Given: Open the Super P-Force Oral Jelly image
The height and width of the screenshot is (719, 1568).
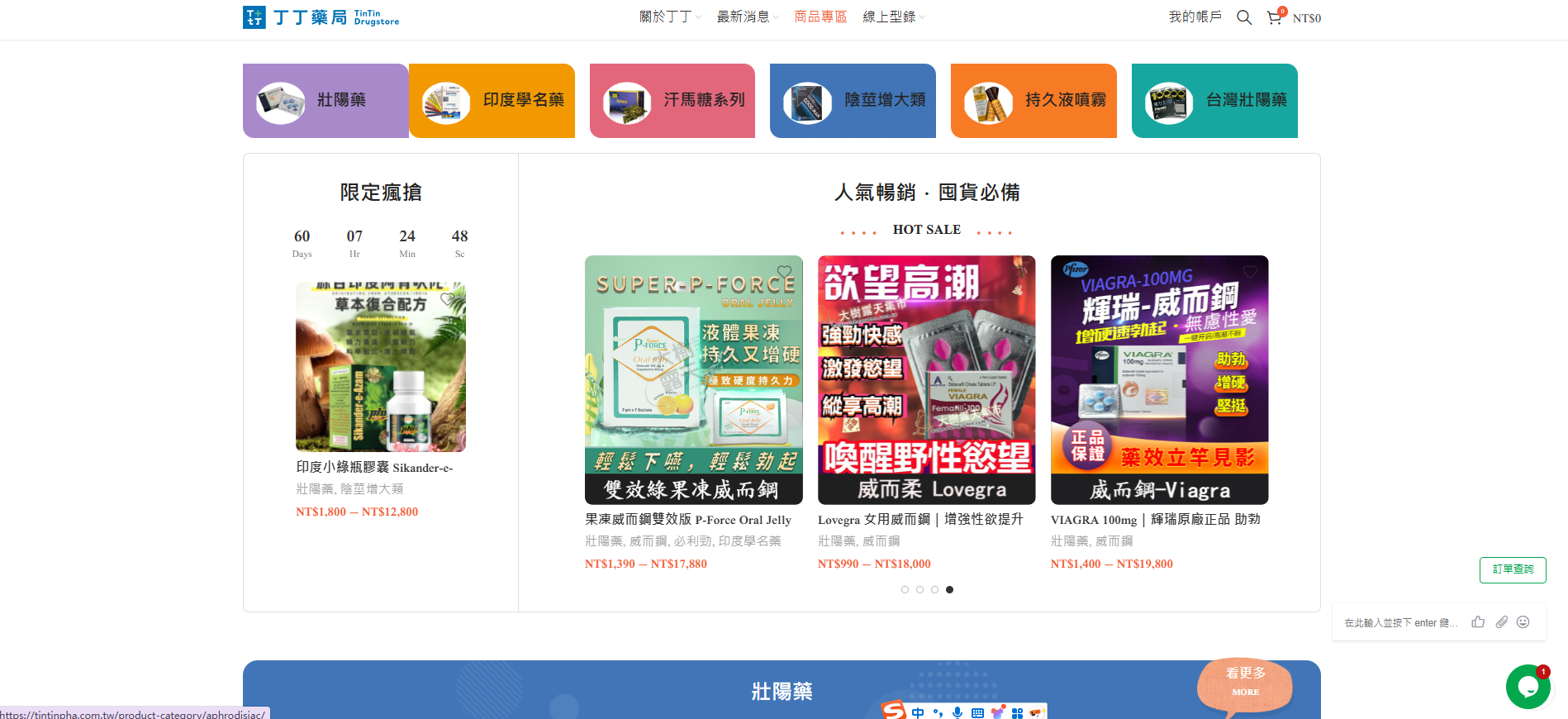Looking at the screenshot, I should click(x=694, y=380).
